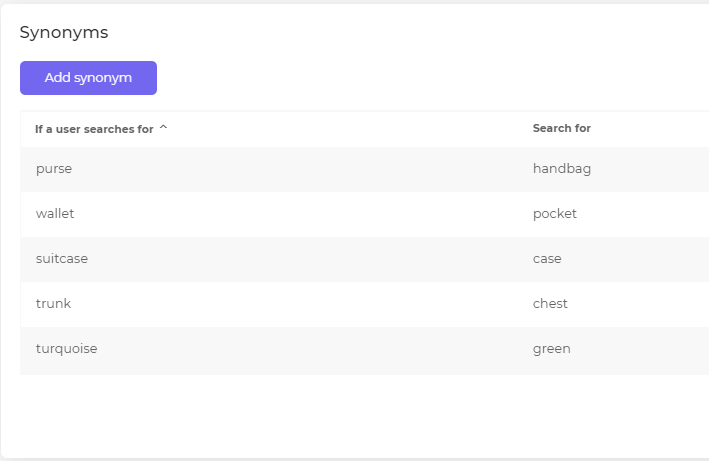
Task: Sort by 'If a user searches for' column
Action: coord(94,129)
